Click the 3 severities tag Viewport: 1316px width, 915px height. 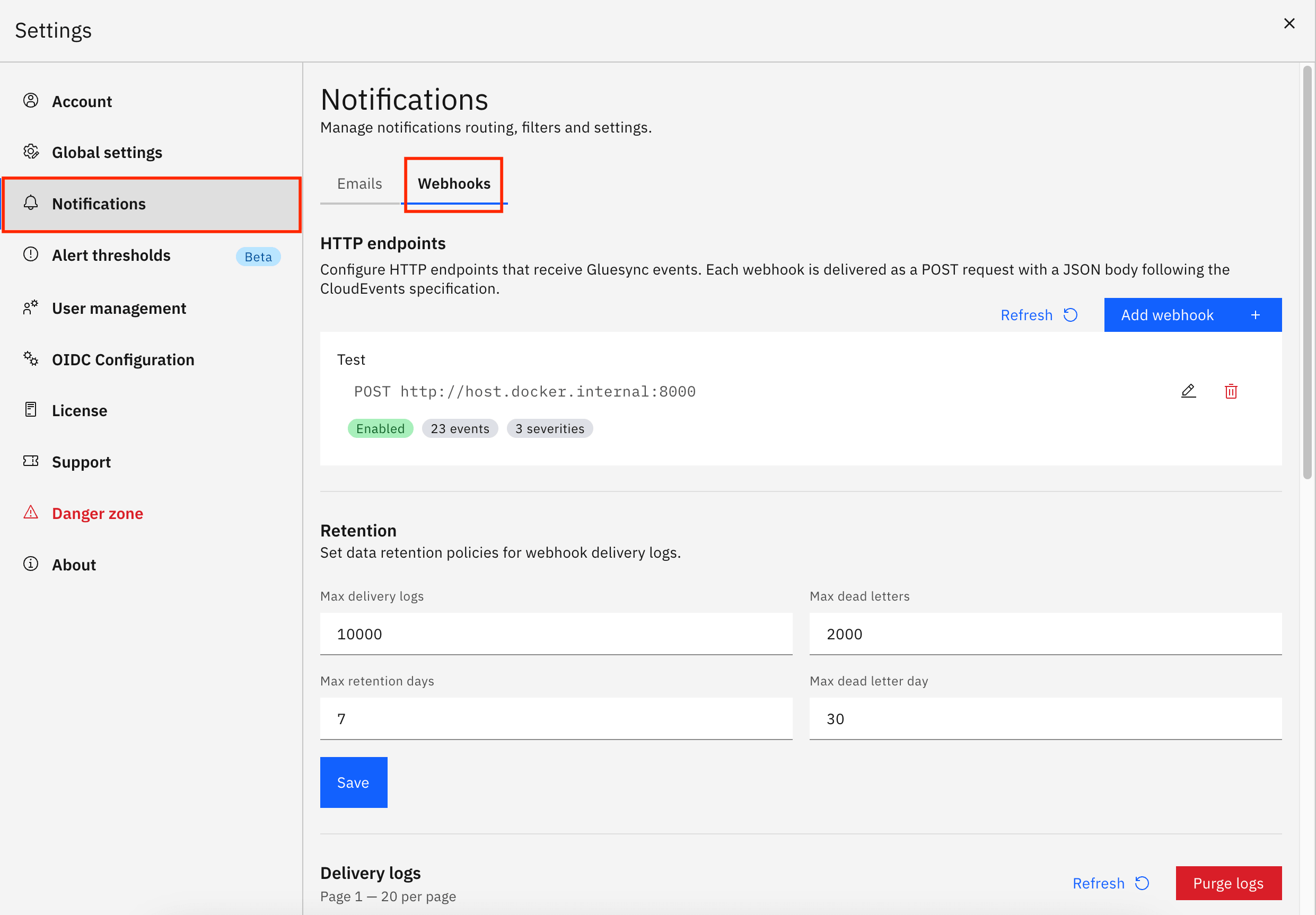(x=550, y=428)
